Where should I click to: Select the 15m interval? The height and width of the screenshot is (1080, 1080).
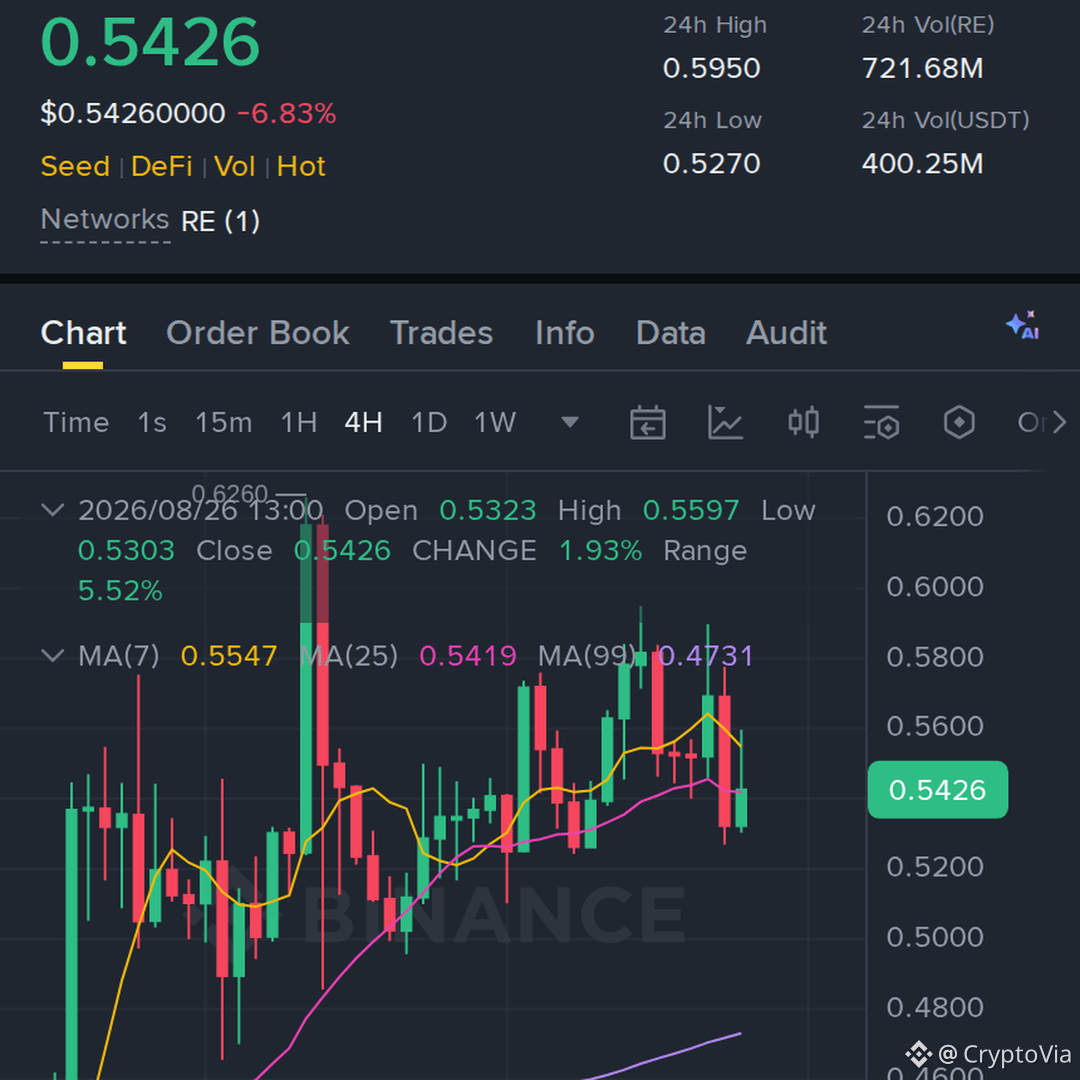point(223,422)
